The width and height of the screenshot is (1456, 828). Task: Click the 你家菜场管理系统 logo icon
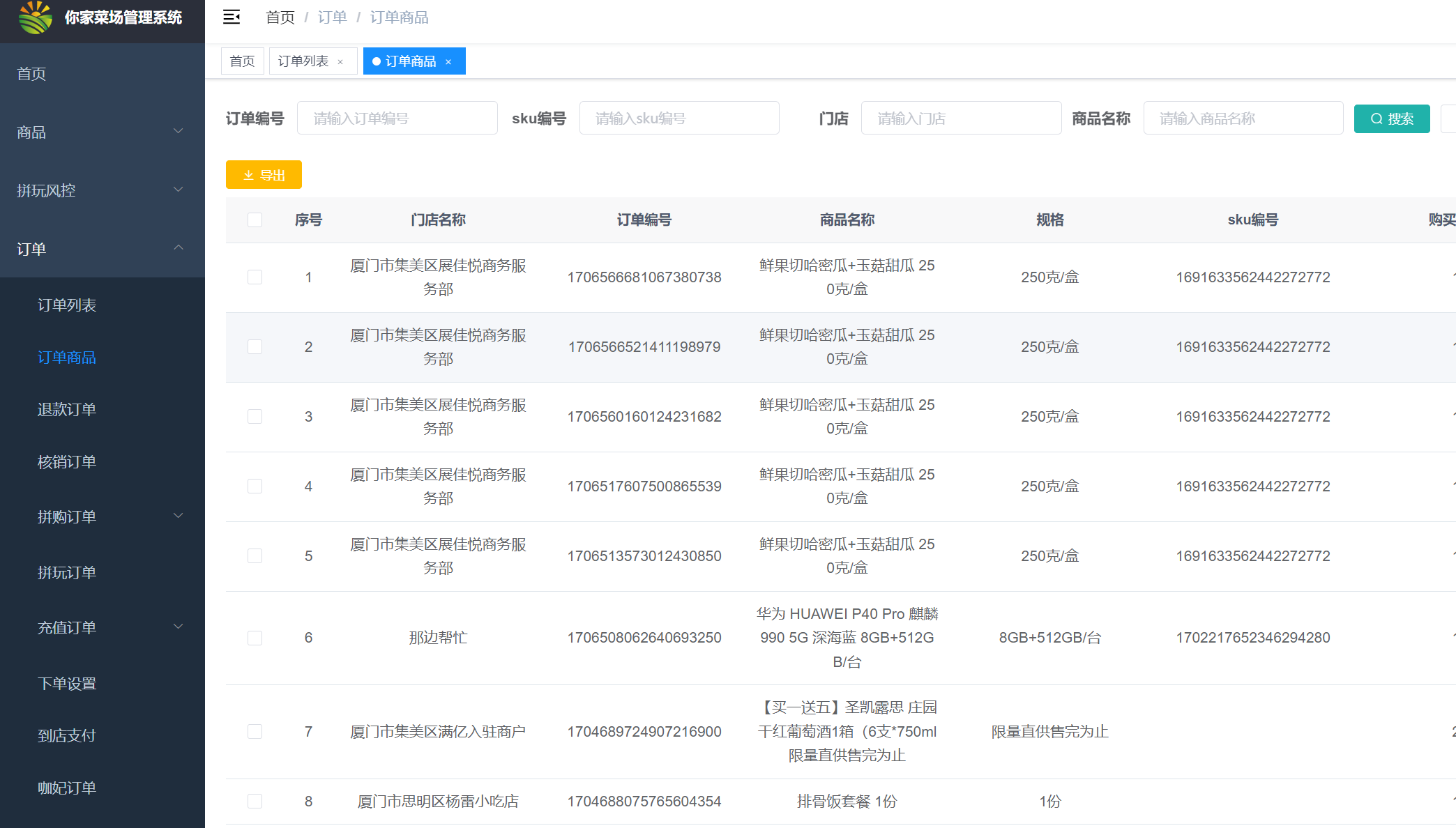click(x=35, y=17)
